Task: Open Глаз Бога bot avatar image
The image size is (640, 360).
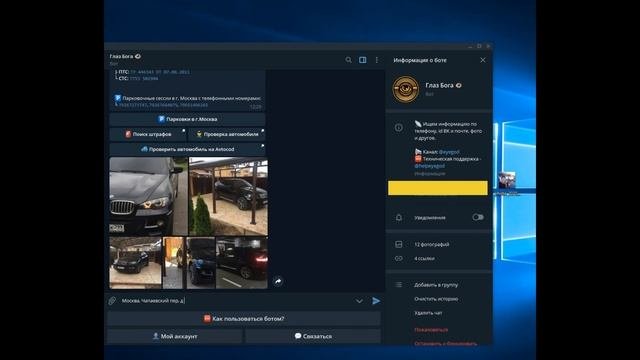Action: 406,89
